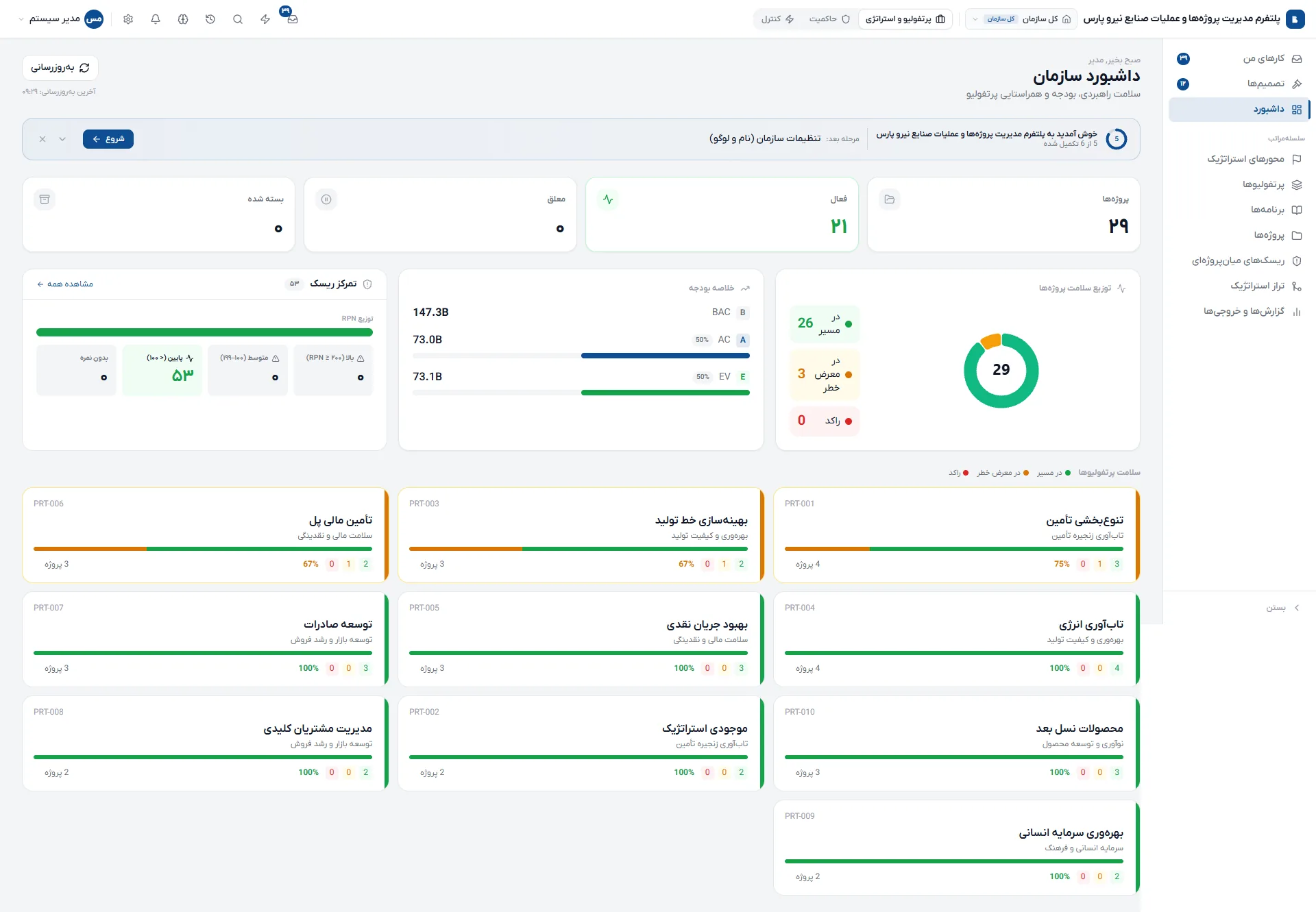Click the RPN distribution green bar
This screenshot has width=1316, height=912.
point(204,332)
